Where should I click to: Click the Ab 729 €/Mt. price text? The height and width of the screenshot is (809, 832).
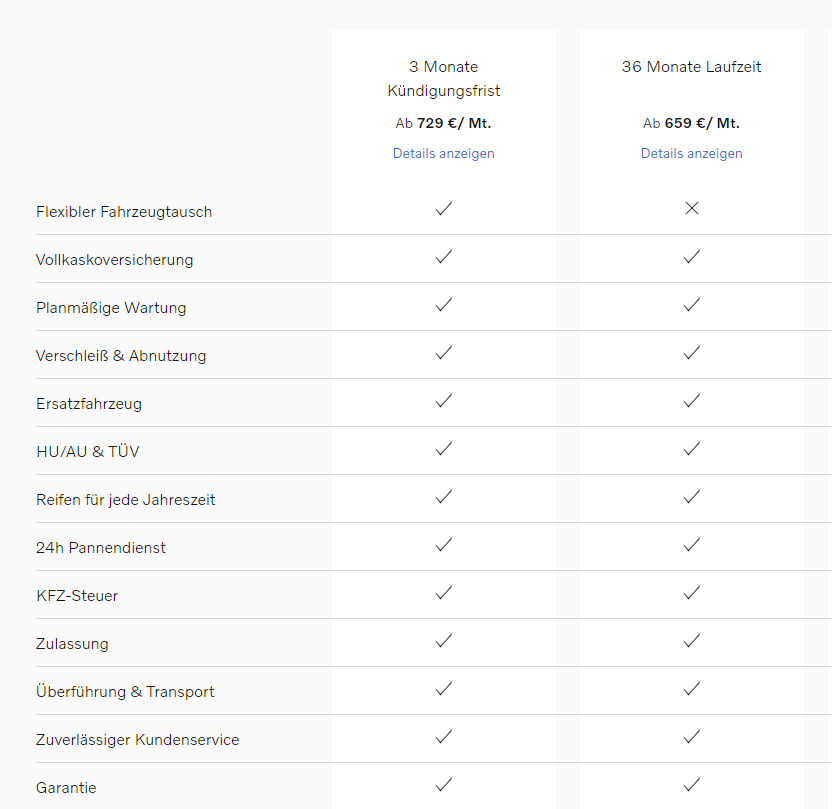[443, 123]
